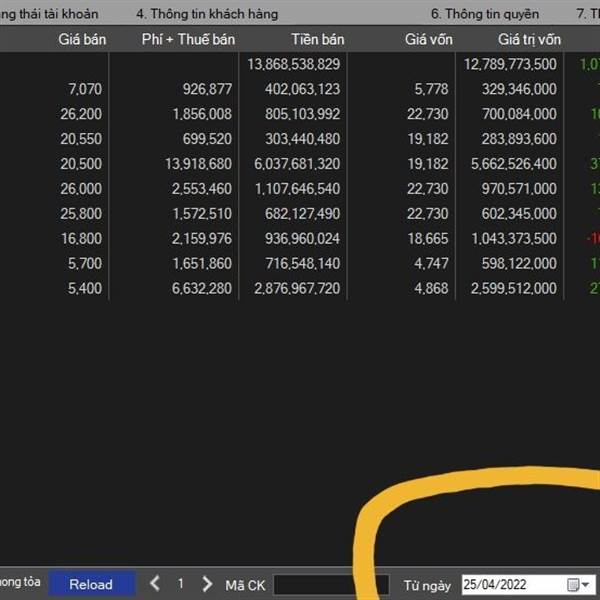
Task: Select Giá bán cell 16,800
Action: click(x=82, y=239)
